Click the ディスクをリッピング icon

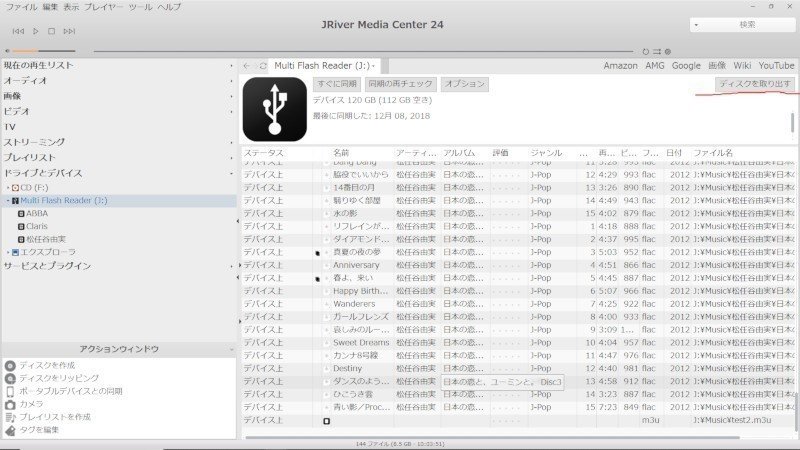coord(10,379)
